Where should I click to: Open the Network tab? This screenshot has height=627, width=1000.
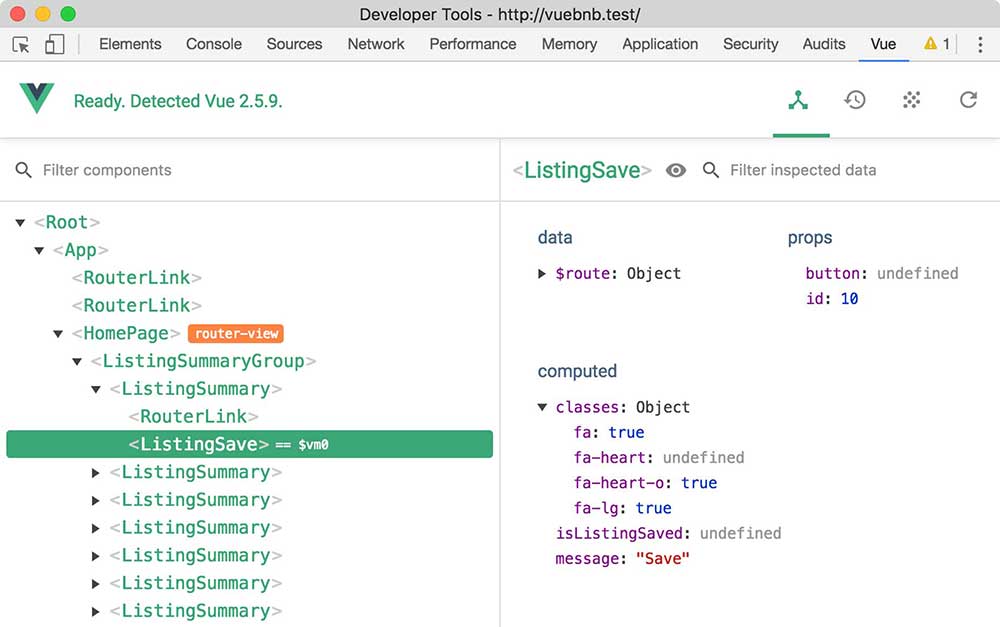click(376, 44)
